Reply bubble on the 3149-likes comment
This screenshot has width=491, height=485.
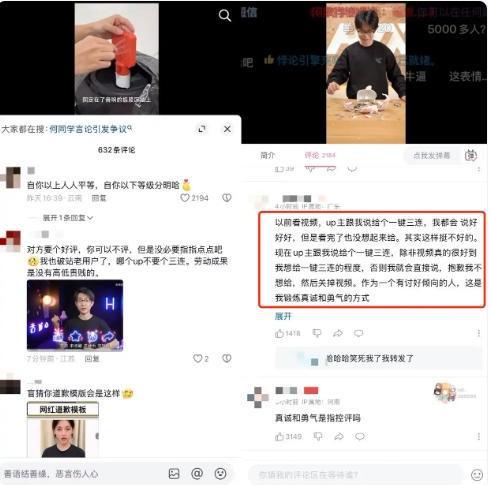[x=360, y=436]
